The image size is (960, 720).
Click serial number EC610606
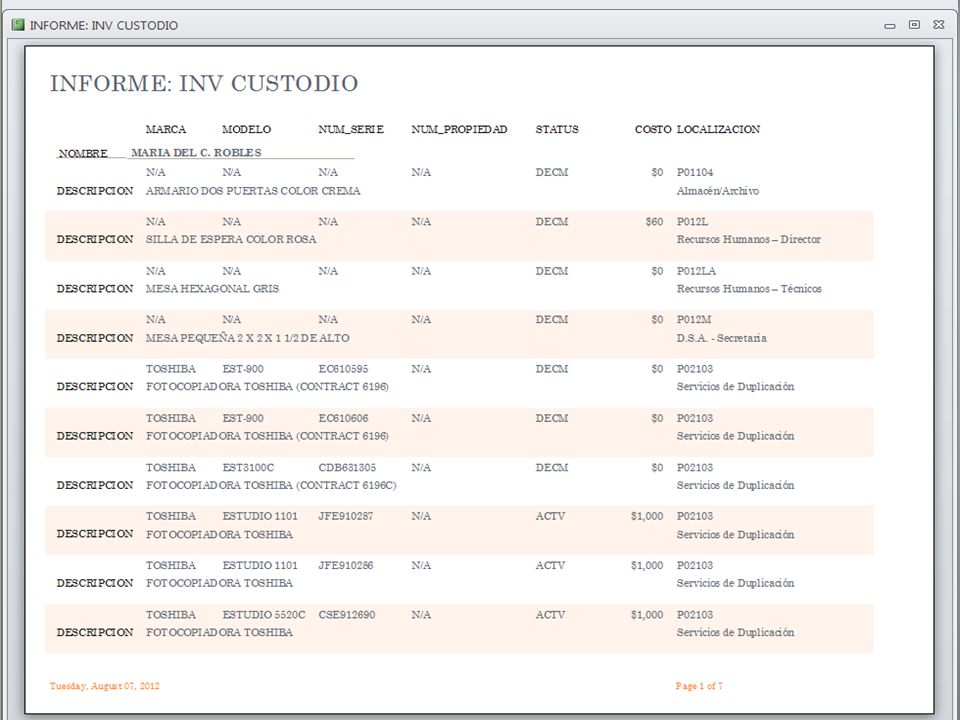pos(343,418)
